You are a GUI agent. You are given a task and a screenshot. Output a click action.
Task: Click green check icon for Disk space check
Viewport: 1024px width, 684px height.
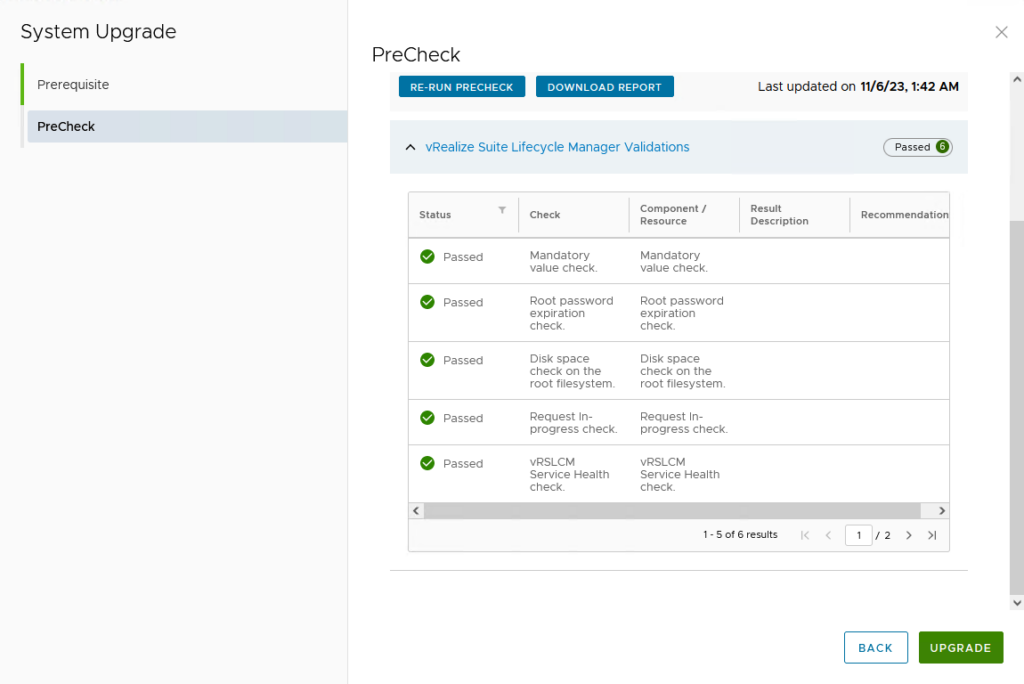click(x=427, y=360)
